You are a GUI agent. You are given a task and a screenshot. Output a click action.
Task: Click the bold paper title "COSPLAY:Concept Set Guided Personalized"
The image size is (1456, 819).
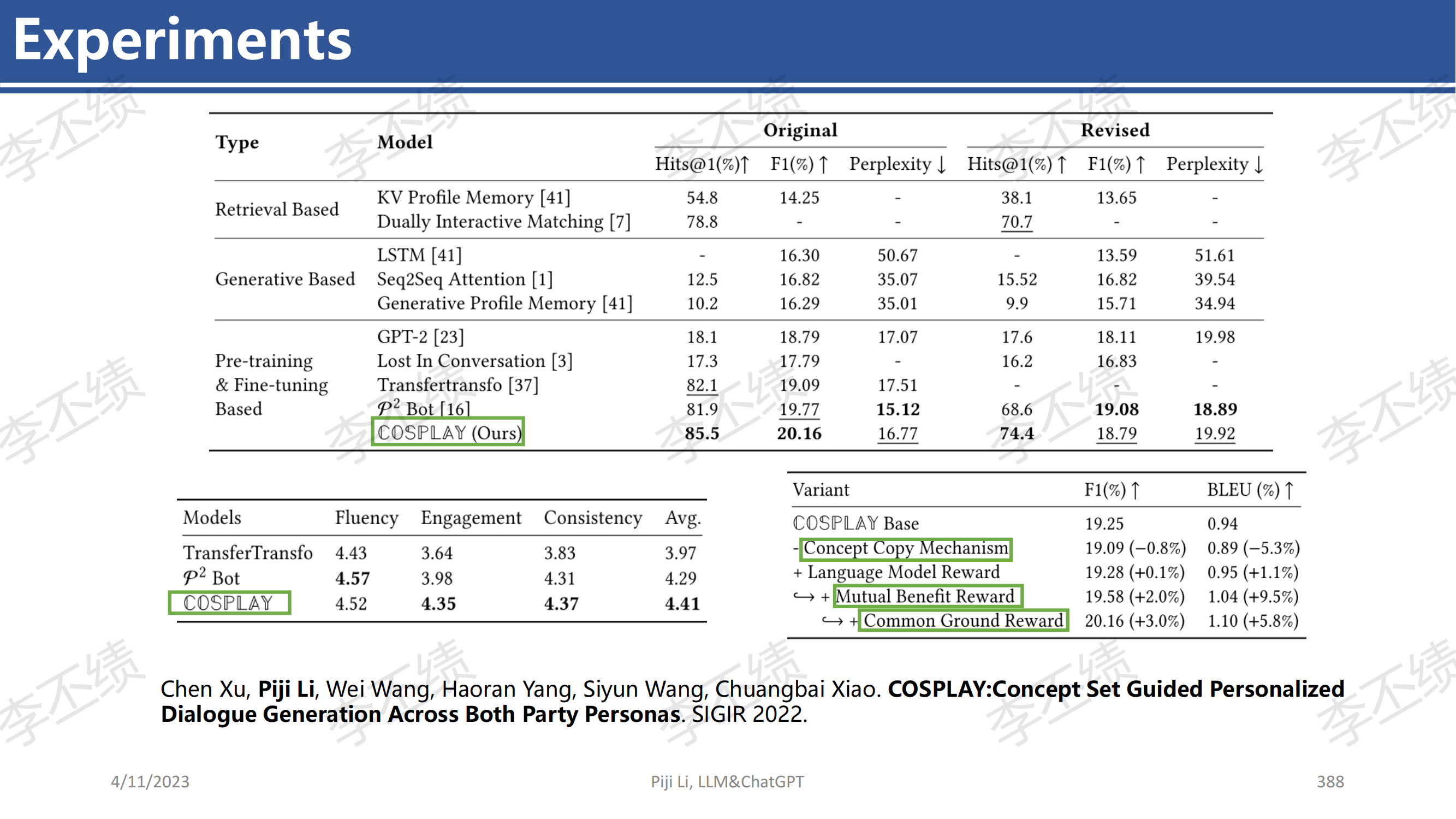tap(1116, 689)
